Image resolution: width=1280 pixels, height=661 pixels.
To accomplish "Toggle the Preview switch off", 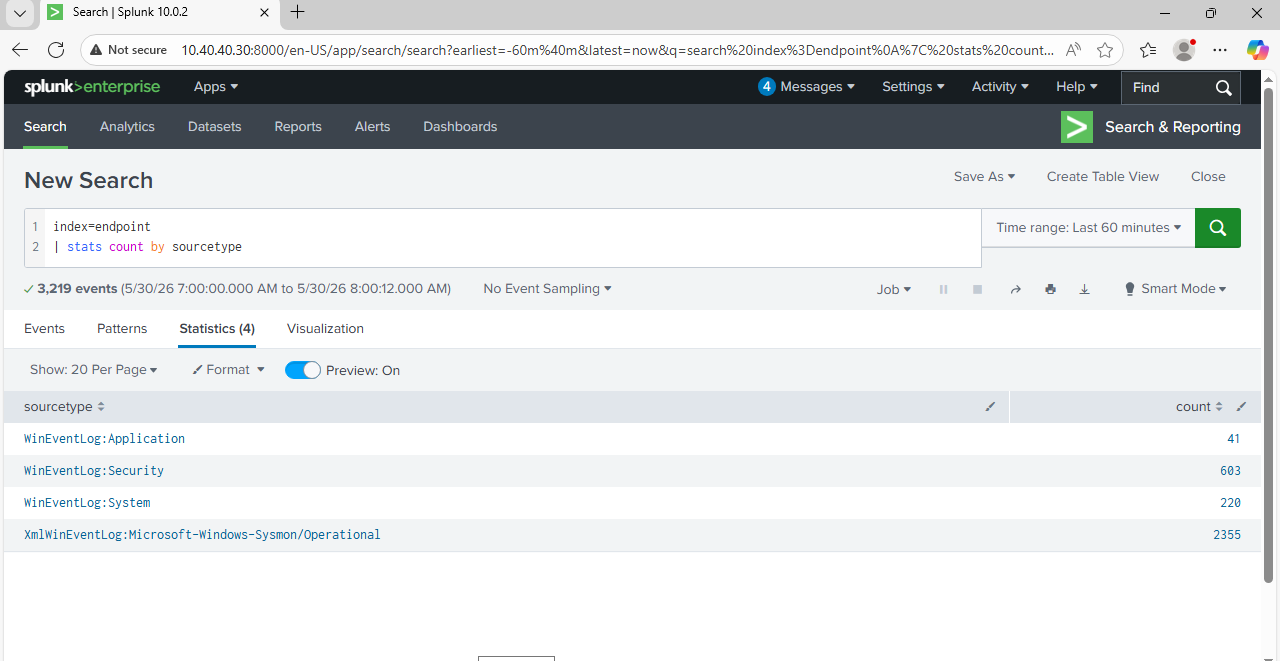I will 303,370.
